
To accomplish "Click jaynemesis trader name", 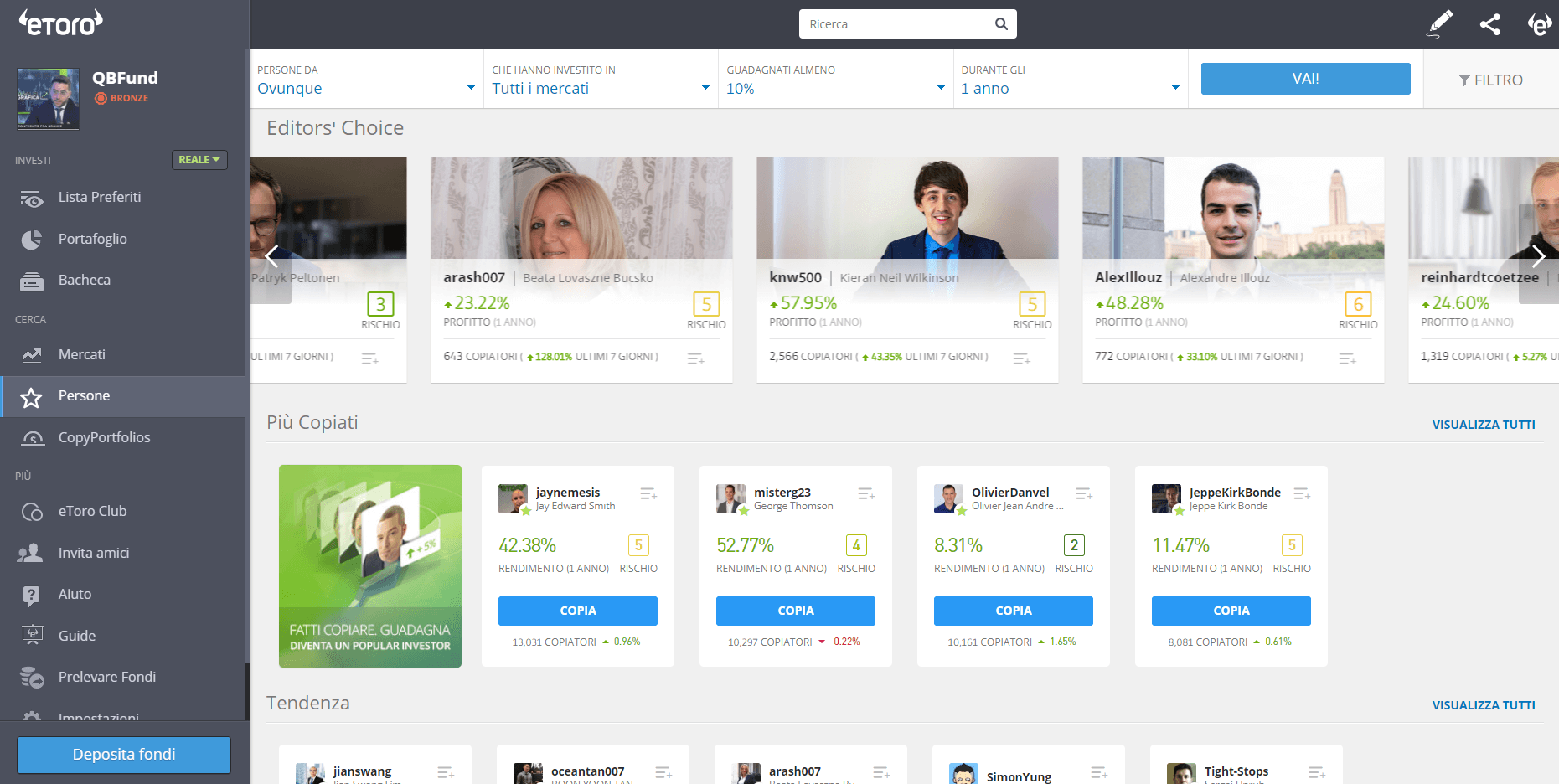I will (x=568, y=493).
